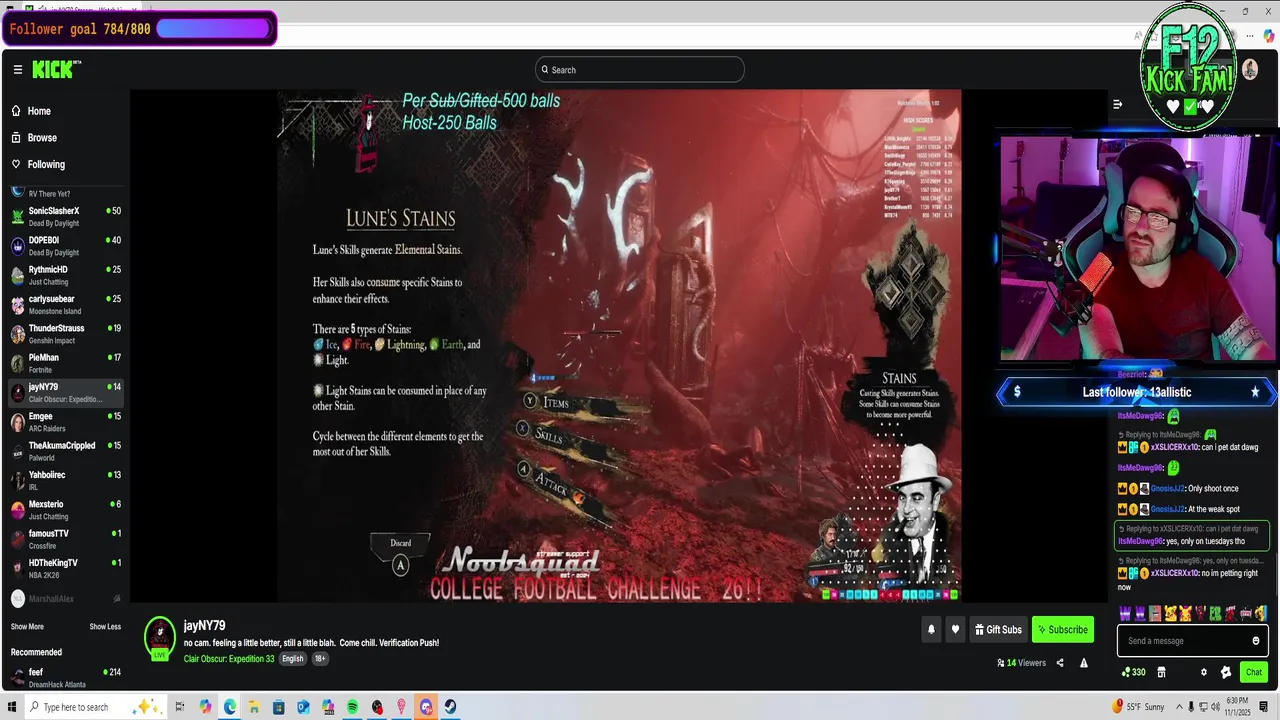The width and height of the screenshot is (1280, 720).
Task: Open the emote picker in message box
Action: (x=1256, y=641)
